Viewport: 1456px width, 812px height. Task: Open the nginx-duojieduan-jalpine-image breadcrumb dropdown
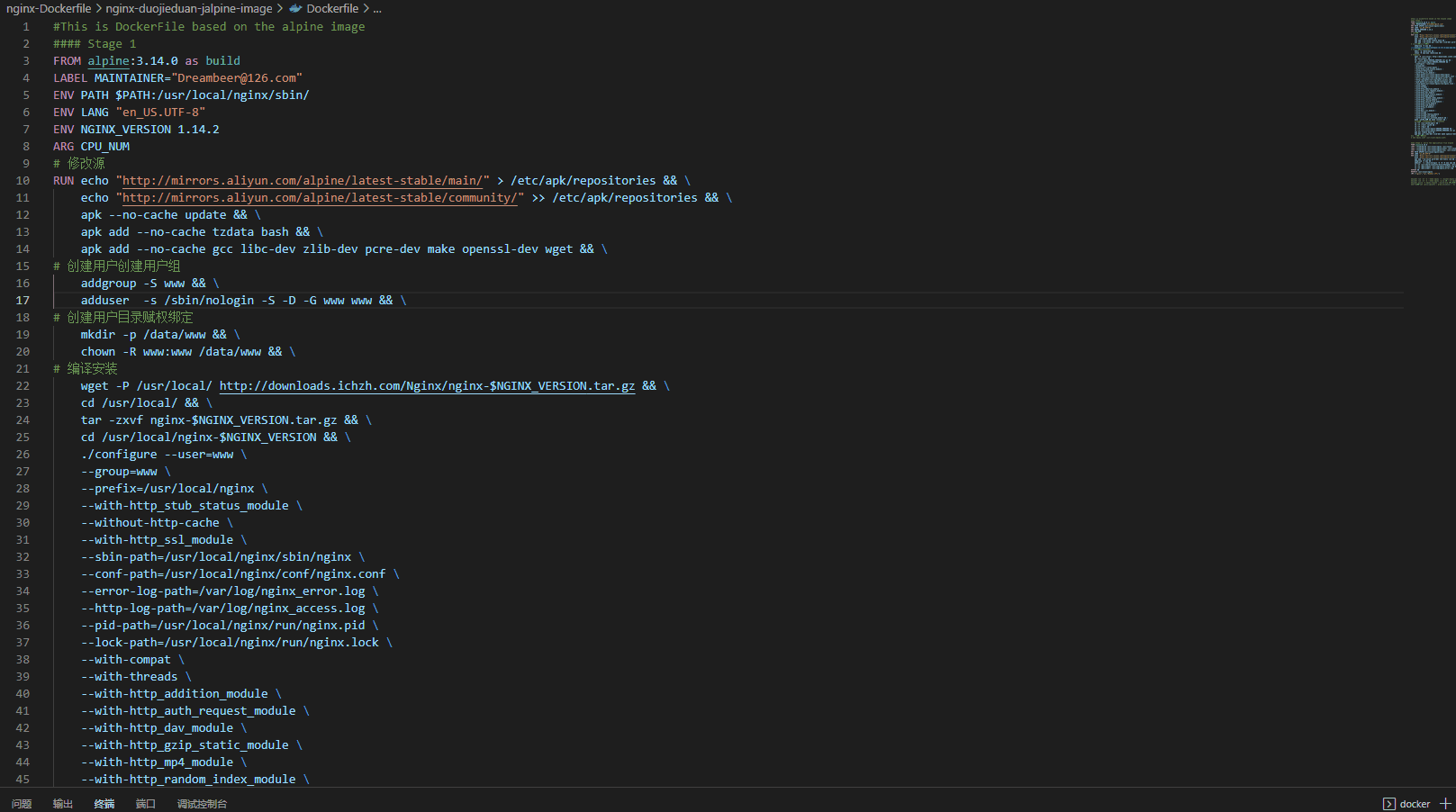click(x=188, y=8)
